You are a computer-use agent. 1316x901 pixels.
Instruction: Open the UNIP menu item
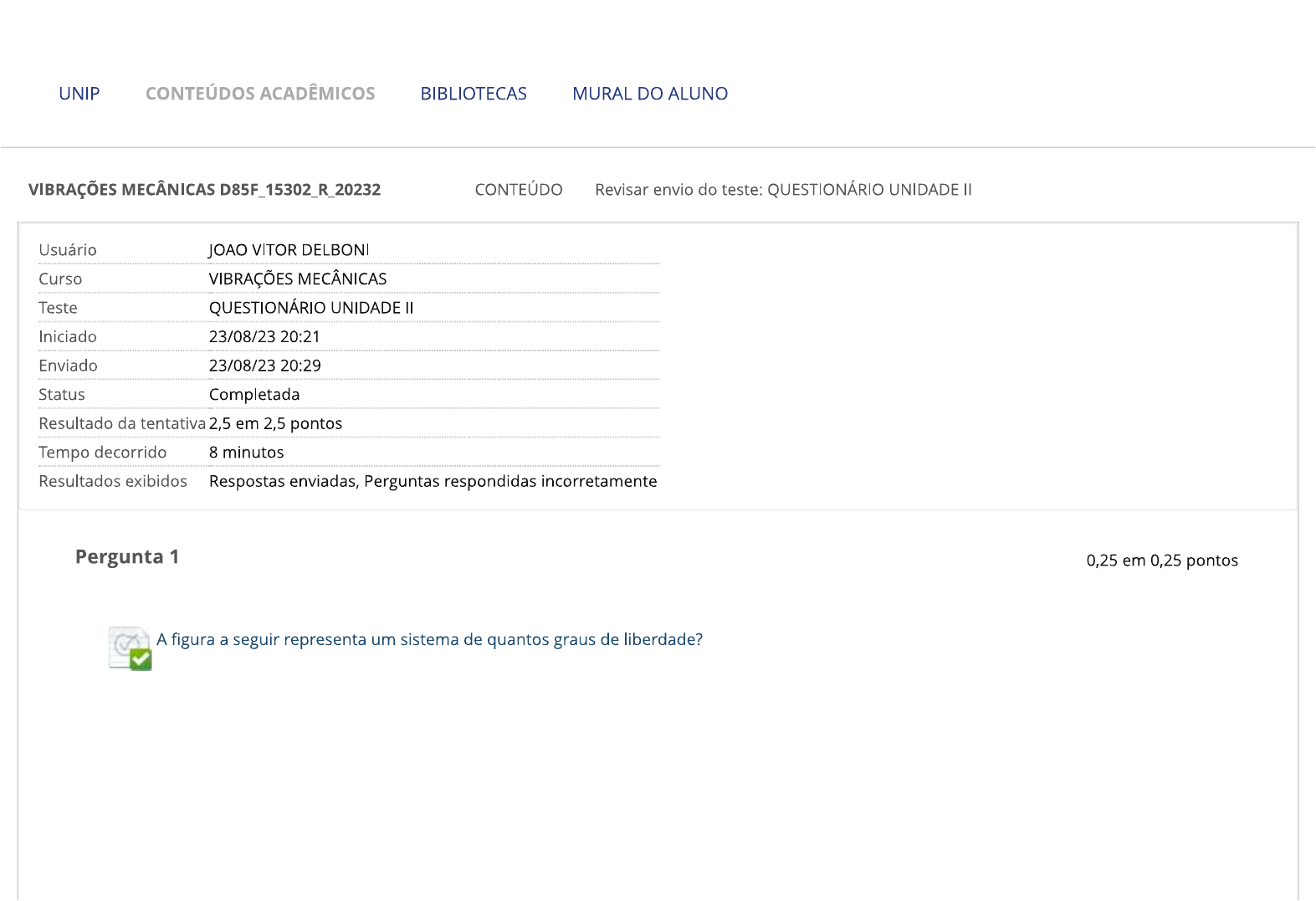point(79,94)
